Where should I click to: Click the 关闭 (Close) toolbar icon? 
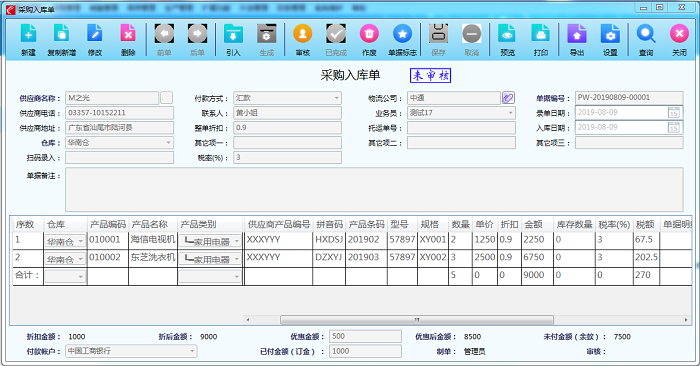click(x=679, y=34)
